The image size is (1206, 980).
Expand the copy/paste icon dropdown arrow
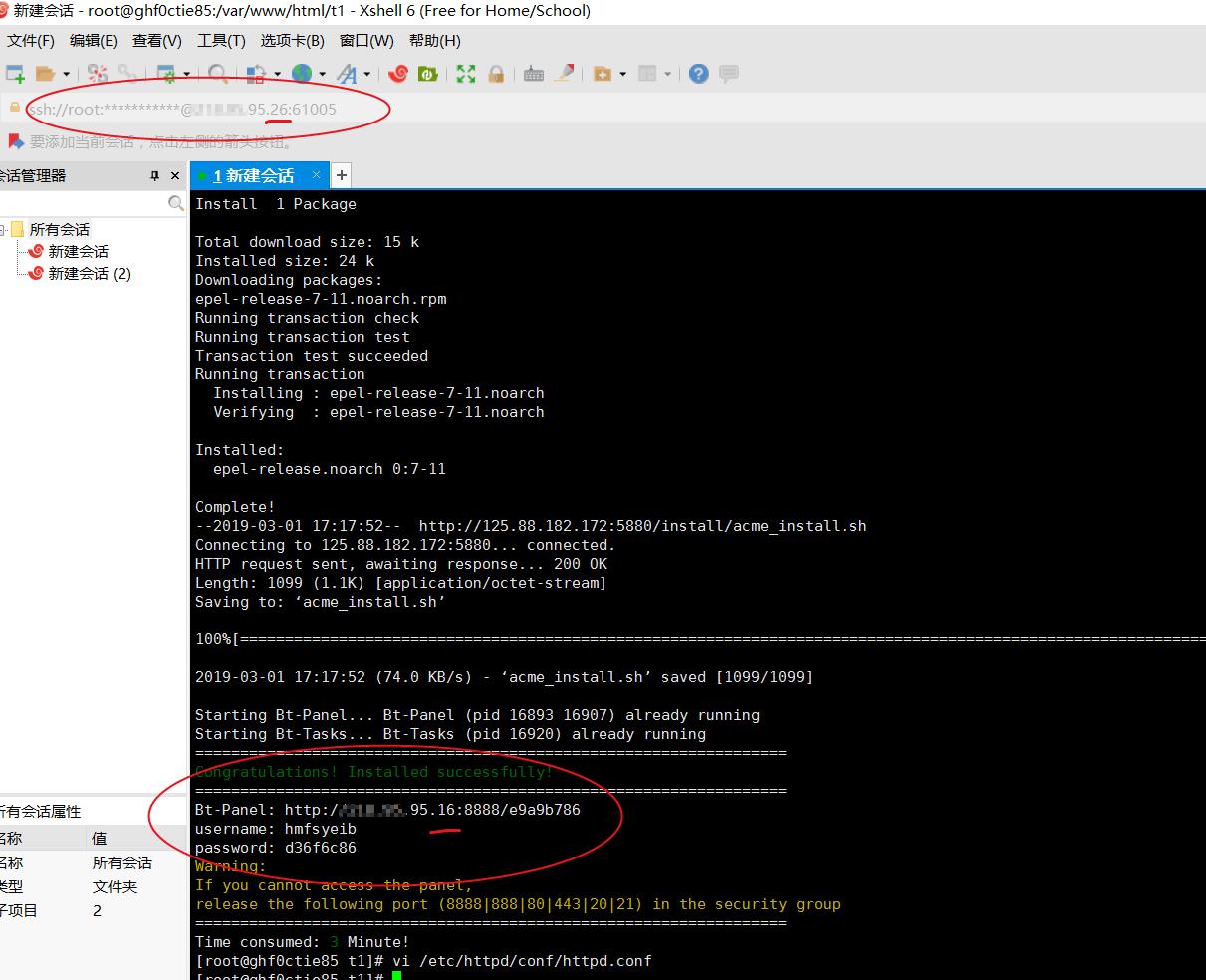277,74
